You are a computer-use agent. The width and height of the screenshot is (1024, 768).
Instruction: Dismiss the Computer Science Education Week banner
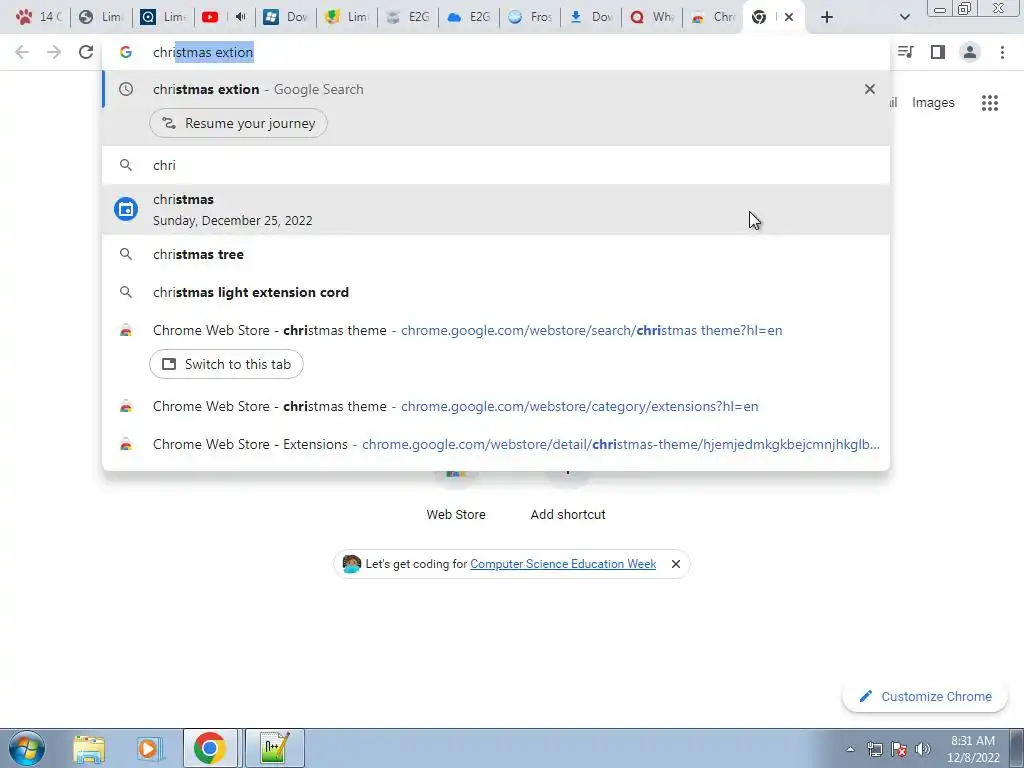(676, 564)
